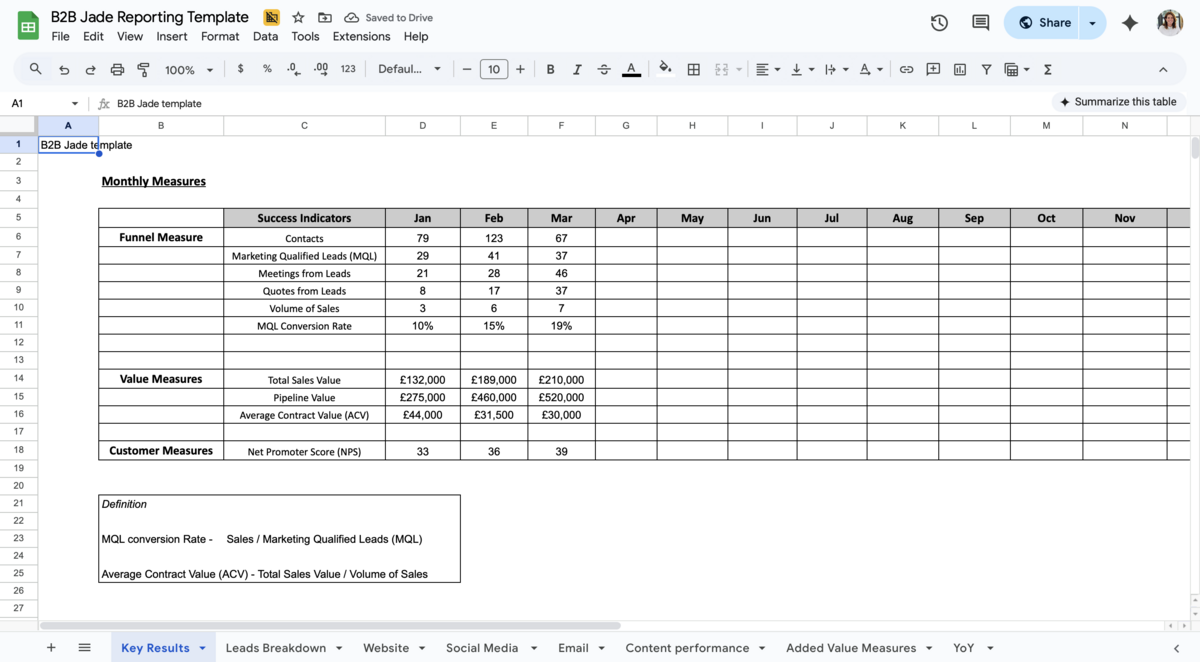Go to Google Sheets home icon
The width and height of the screenshot is (1200, 662).
click(x=28, y=25)
